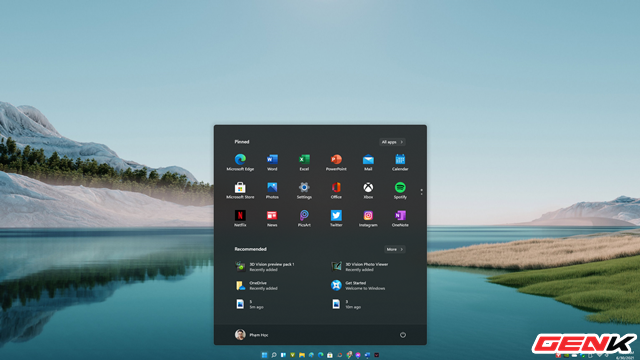The width and height of the screenshot is (640, 360).
Task: Open the News app
Action: (272, 218)
